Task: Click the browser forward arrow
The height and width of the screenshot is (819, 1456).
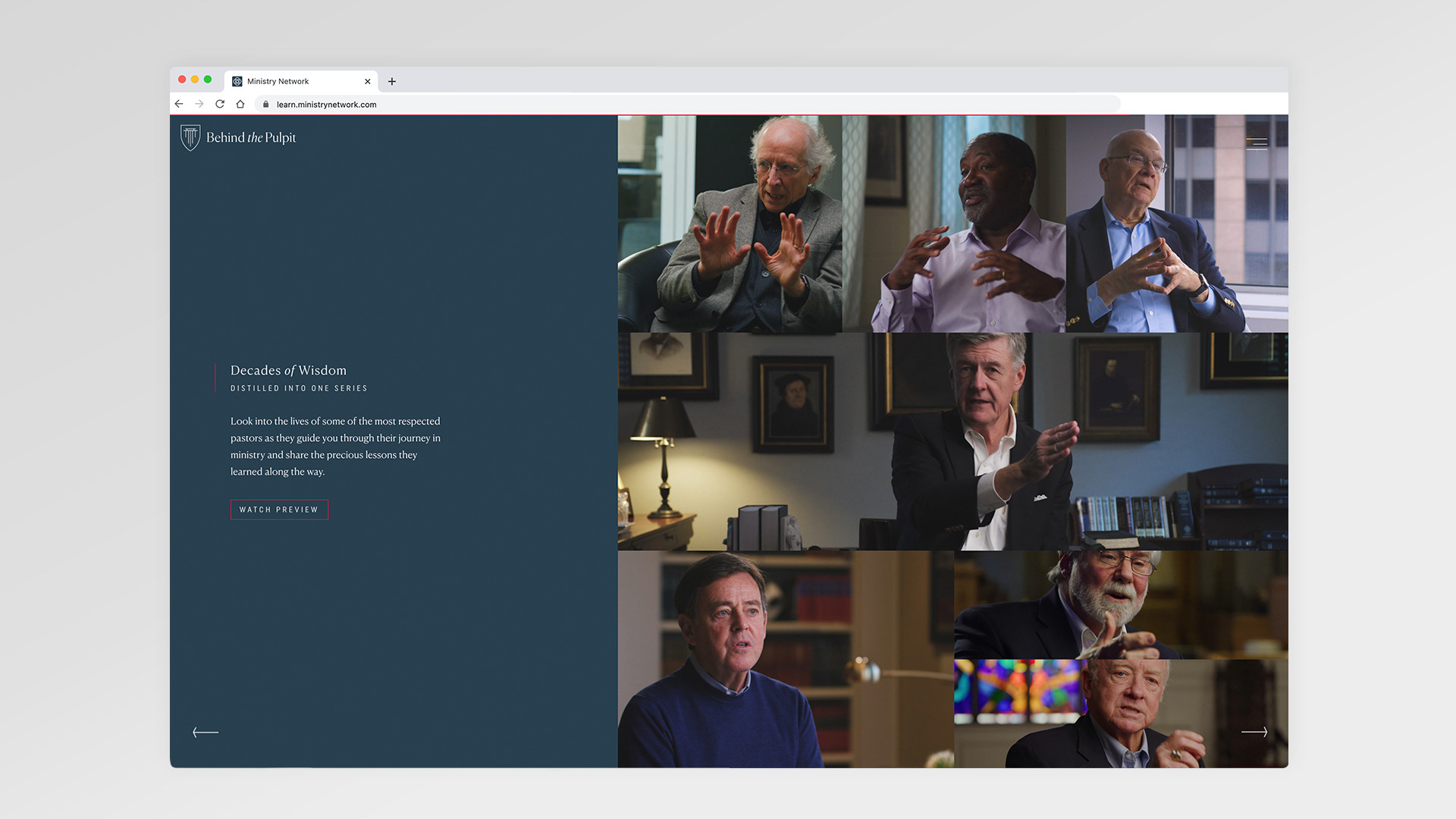Action: [x=199, y=104]
